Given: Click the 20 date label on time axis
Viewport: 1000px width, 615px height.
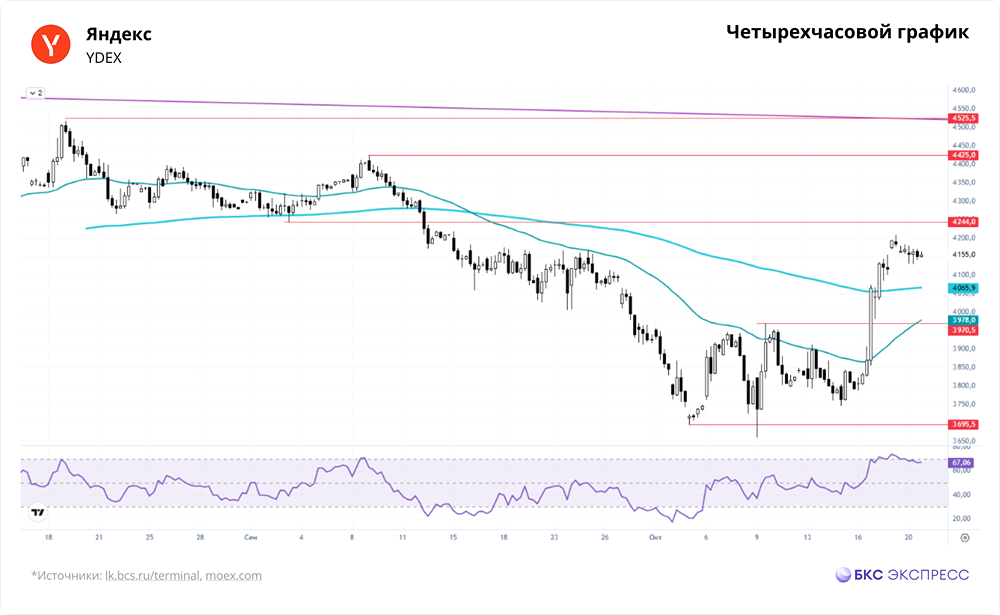Looking at the screenshot, I should tap(909, 538).
